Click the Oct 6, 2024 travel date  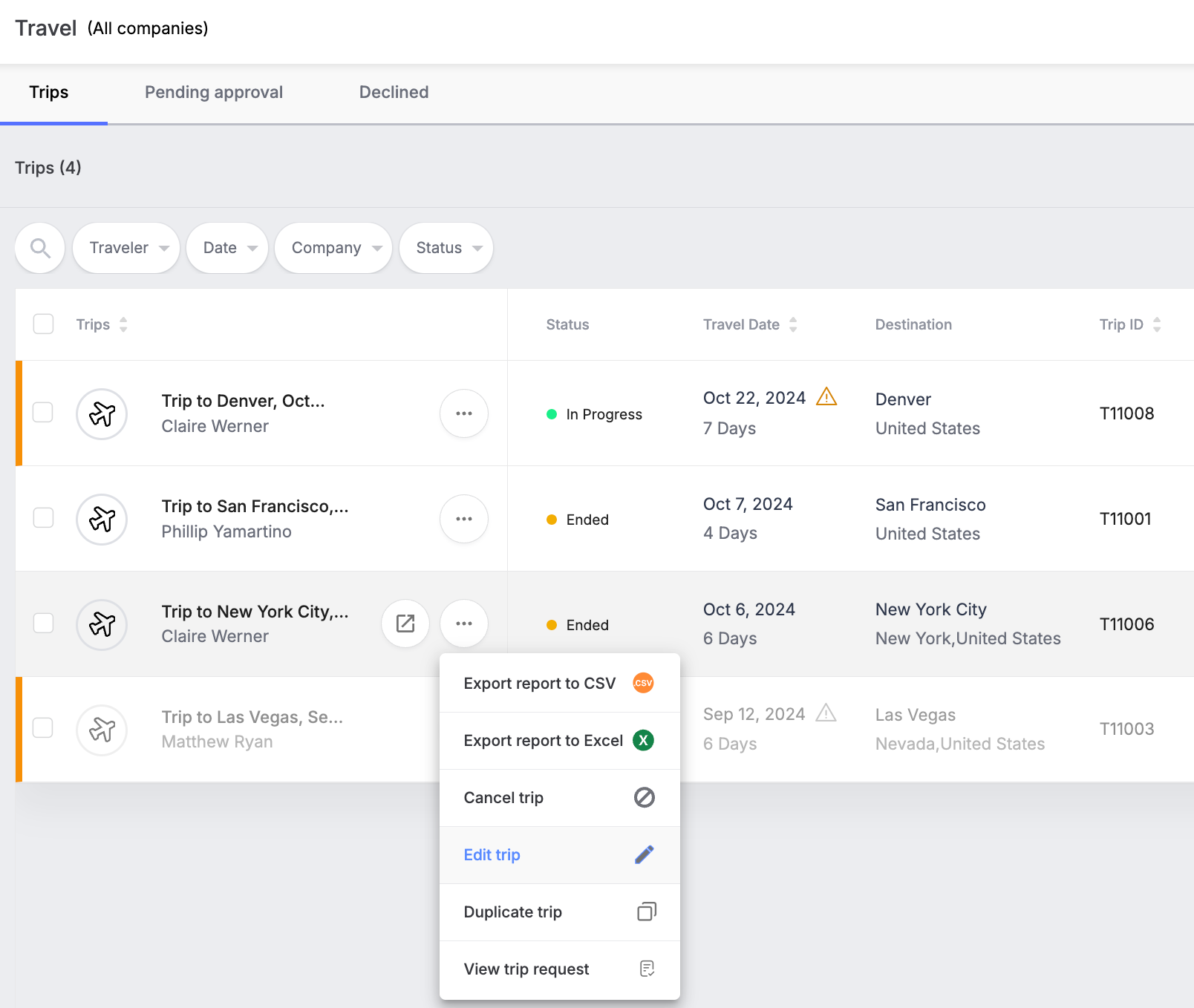point(749,609)
